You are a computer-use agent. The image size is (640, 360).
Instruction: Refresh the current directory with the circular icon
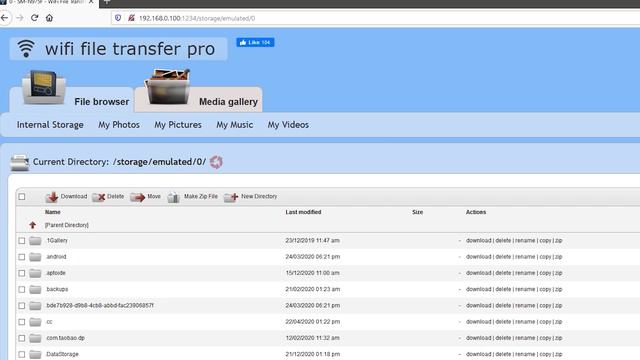(x=216, y=162)
